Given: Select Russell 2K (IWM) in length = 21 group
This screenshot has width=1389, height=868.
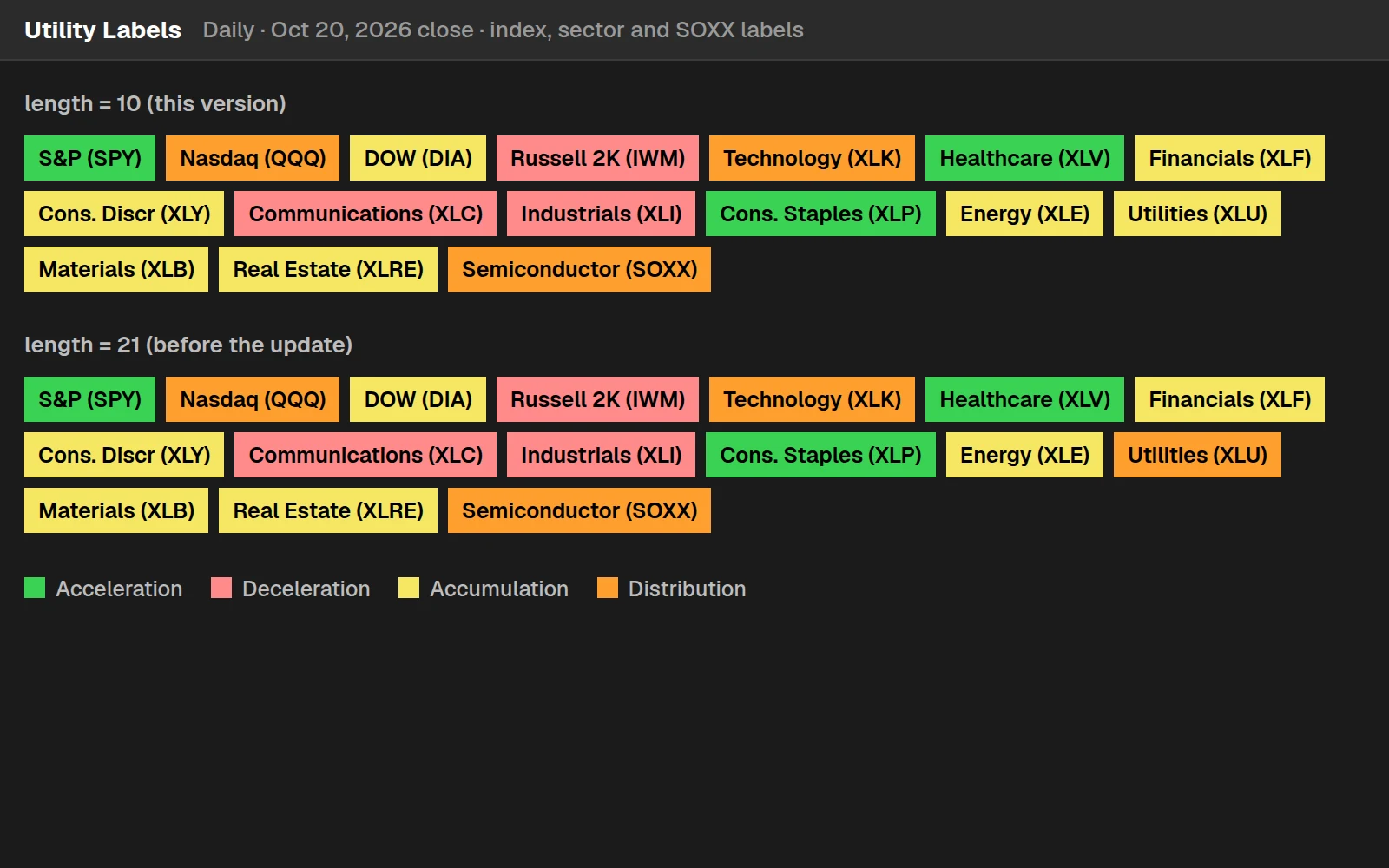Looking at the screenshot, I should click(x=597, y=399).
